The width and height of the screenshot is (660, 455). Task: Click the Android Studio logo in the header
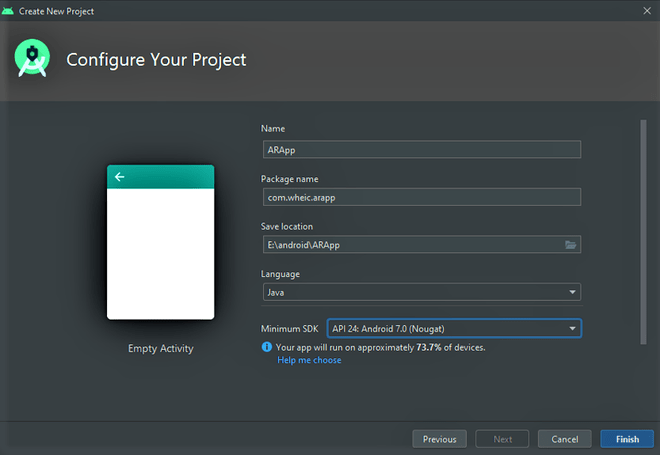33,59
